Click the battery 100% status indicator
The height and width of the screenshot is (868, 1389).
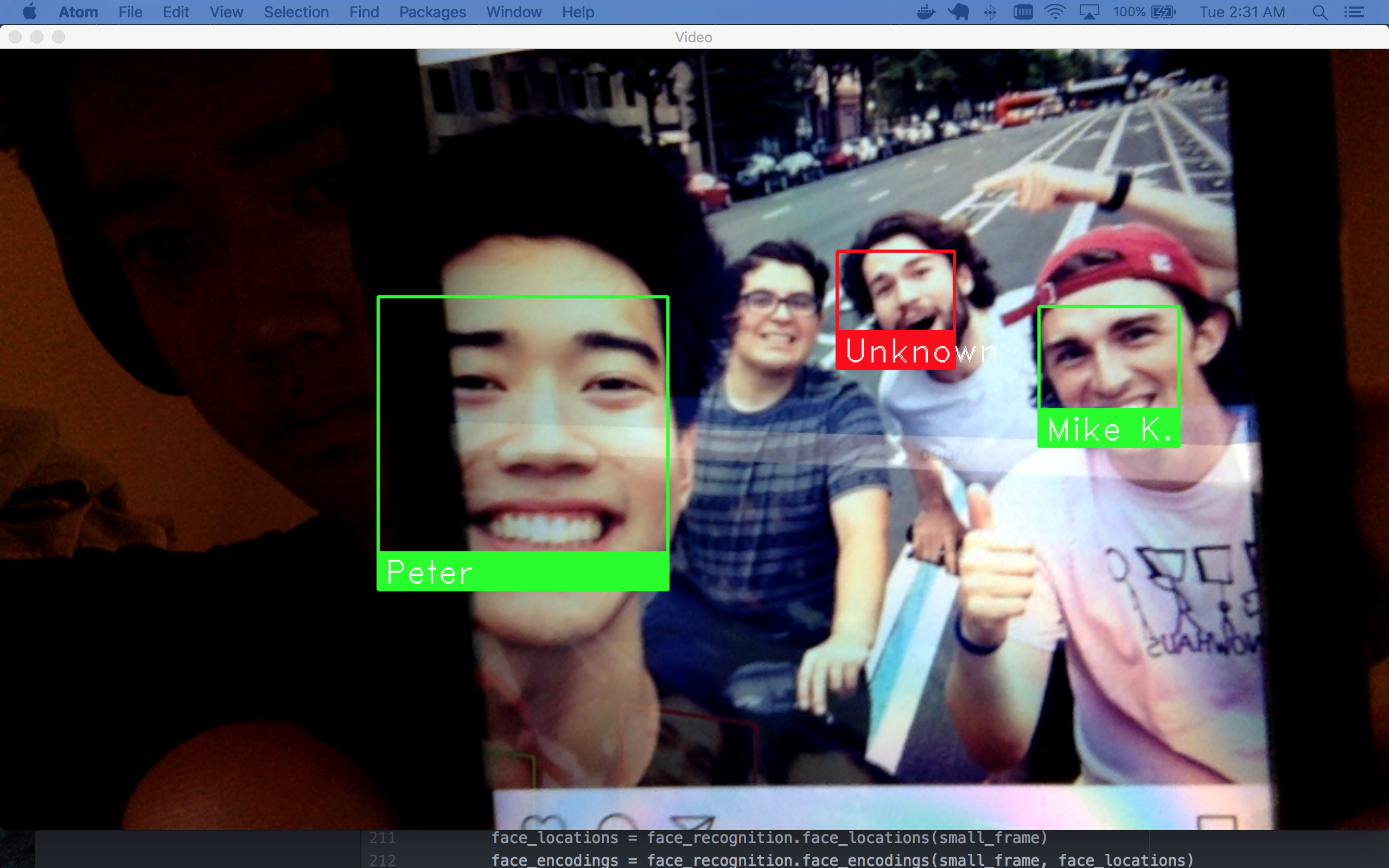coord(1144,12)
